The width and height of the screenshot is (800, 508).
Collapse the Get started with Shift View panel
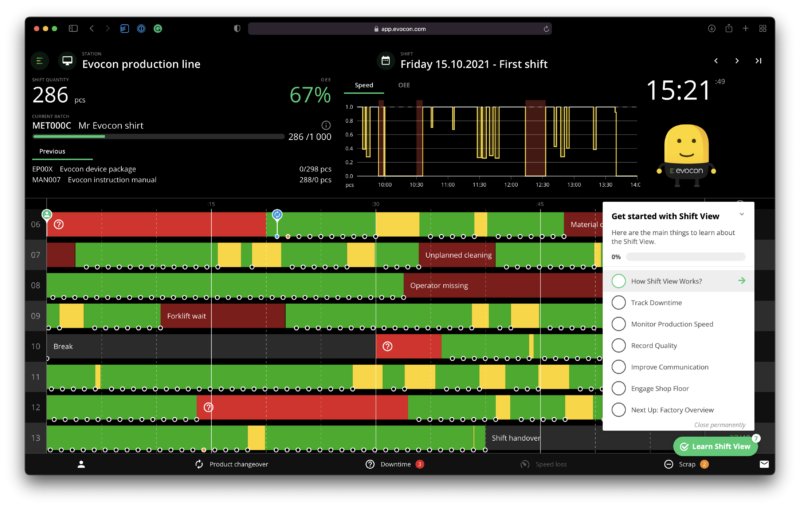(x=742, y=214)
